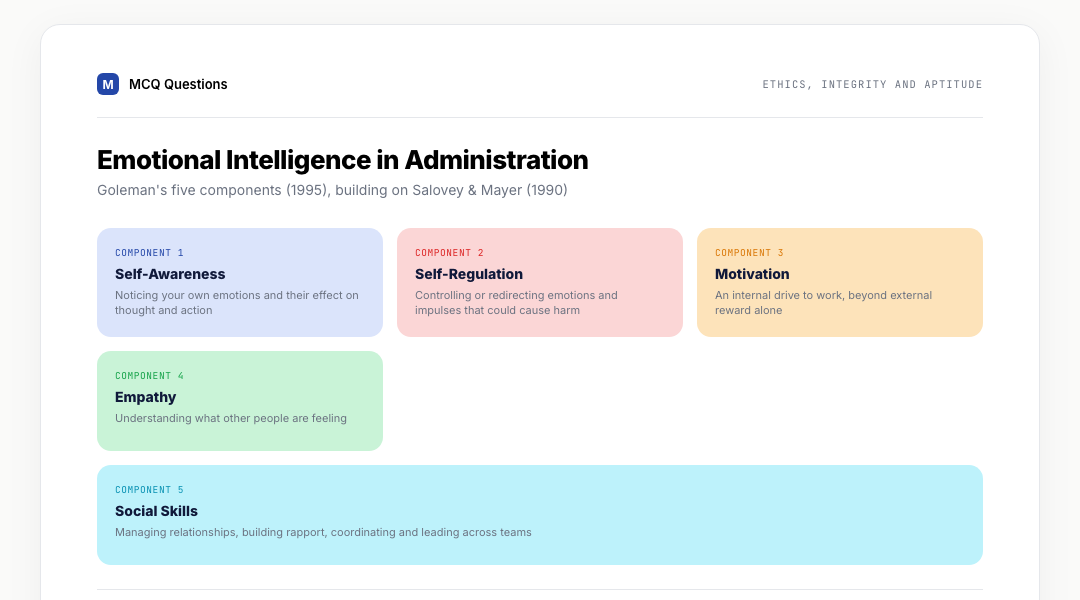The image size is (1080, 600).
Task: Open the Empathy card title
Action: point(145,397)
